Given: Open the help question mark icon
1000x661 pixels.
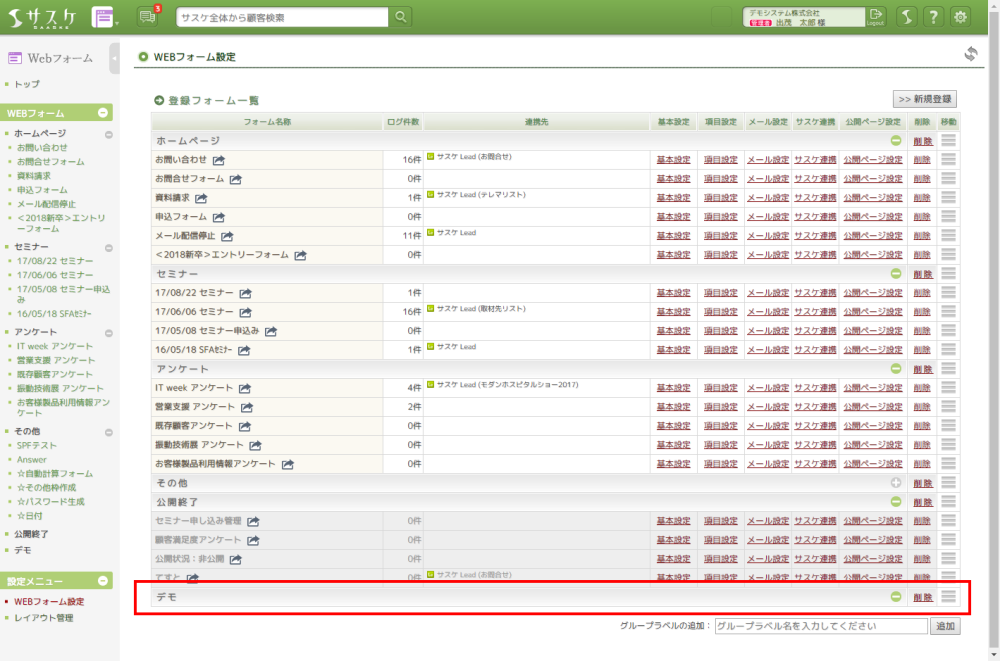Looking at the screenshot, I should coord(933,17).
